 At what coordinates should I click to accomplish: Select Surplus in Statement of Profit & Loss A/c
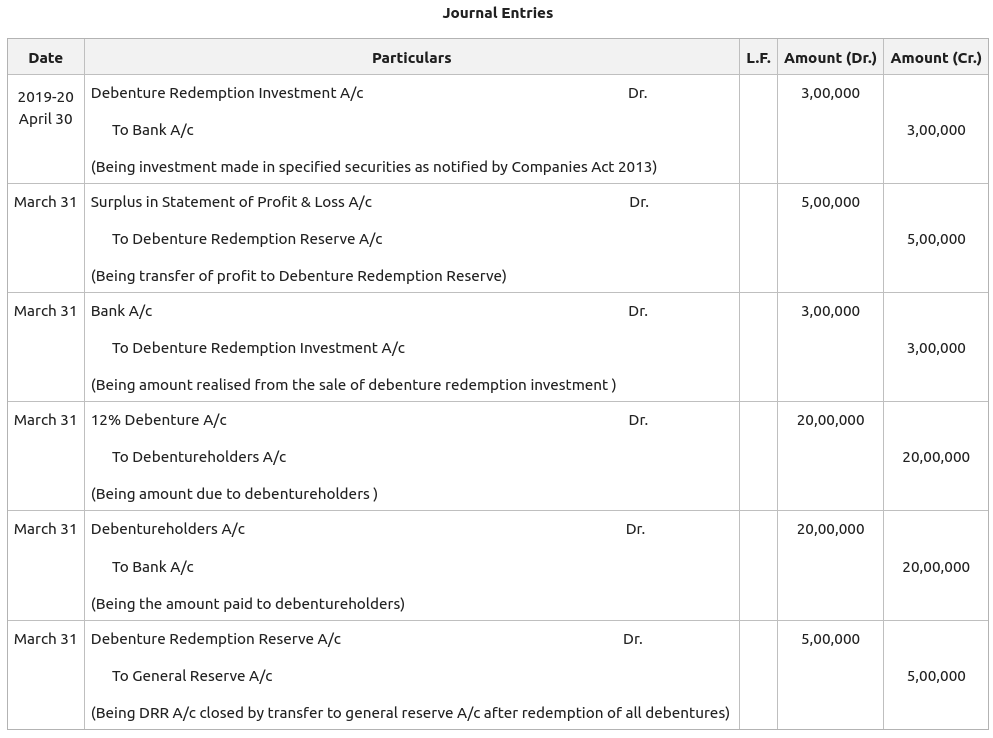tap(231, 202)
